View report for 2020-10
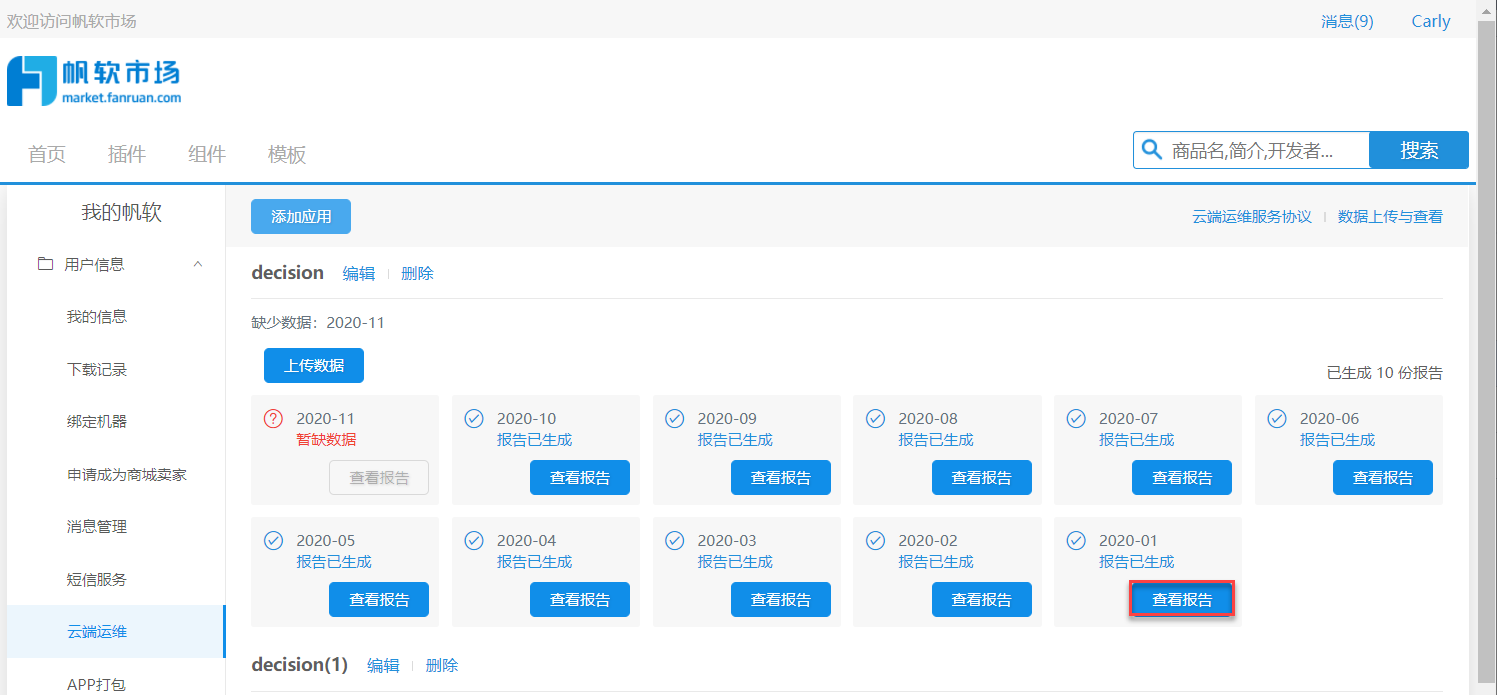The width and height of the screenshot is (1497, 695). pyautogui.click(x=580, y=478)
